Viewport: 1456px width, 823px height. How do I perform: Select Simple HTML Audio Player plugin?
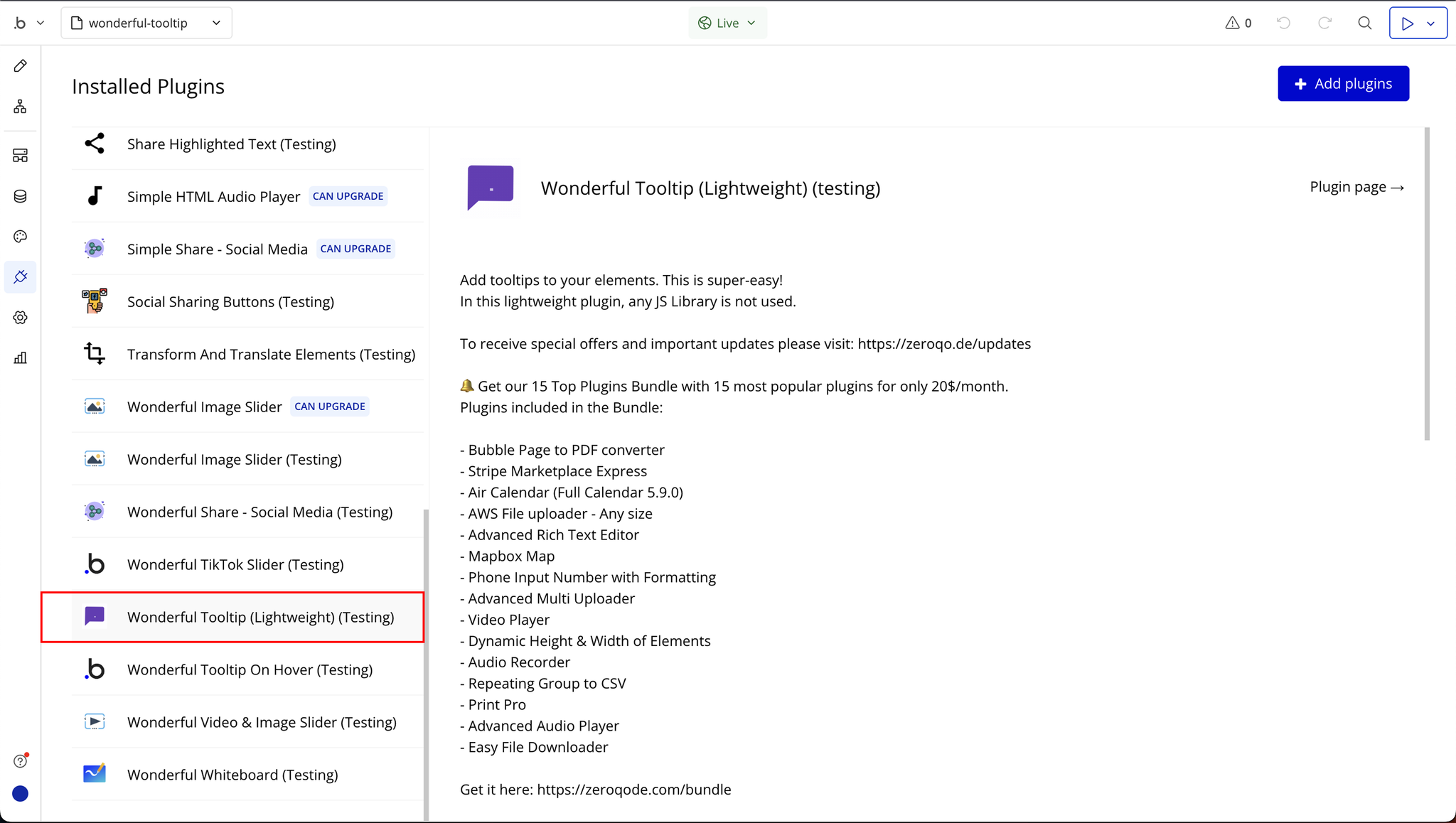(x=247, y=196)
